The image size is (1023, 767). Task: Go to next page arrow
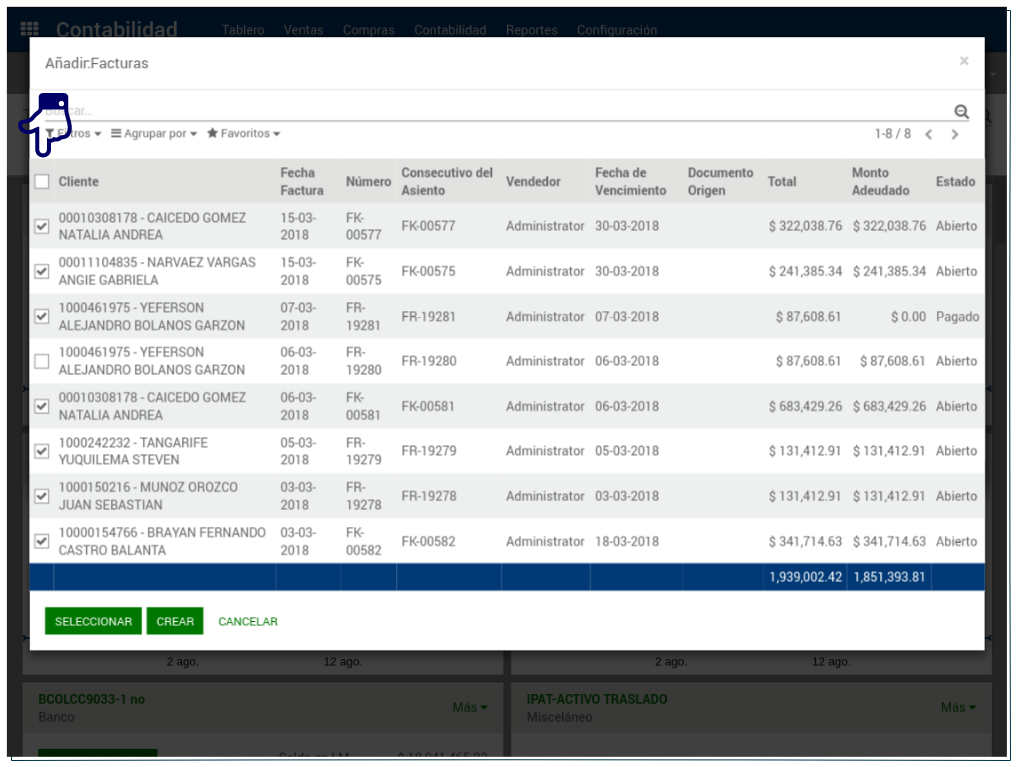click(955, 134)
